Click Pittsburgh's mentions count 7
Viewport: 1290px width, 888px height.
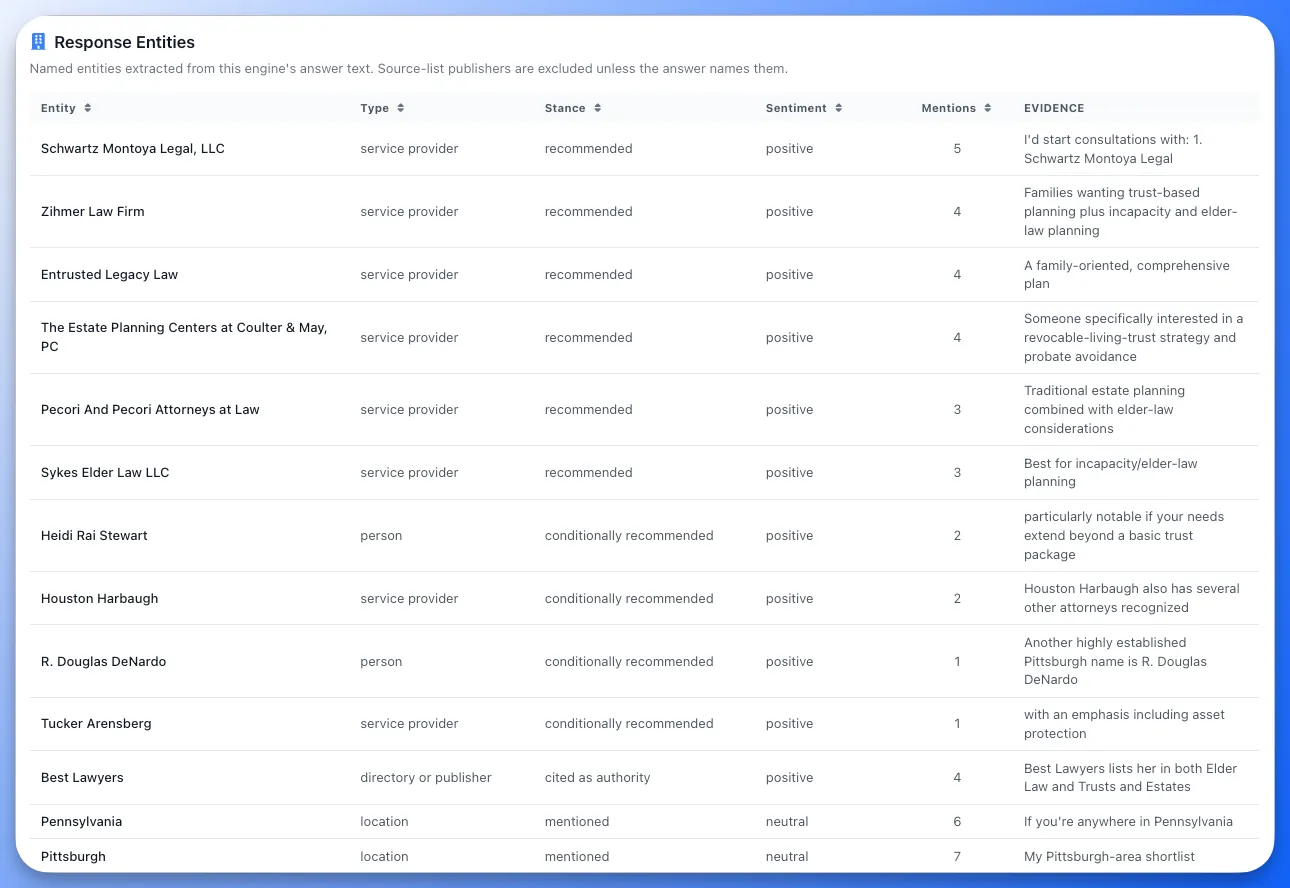click(957, 857)
